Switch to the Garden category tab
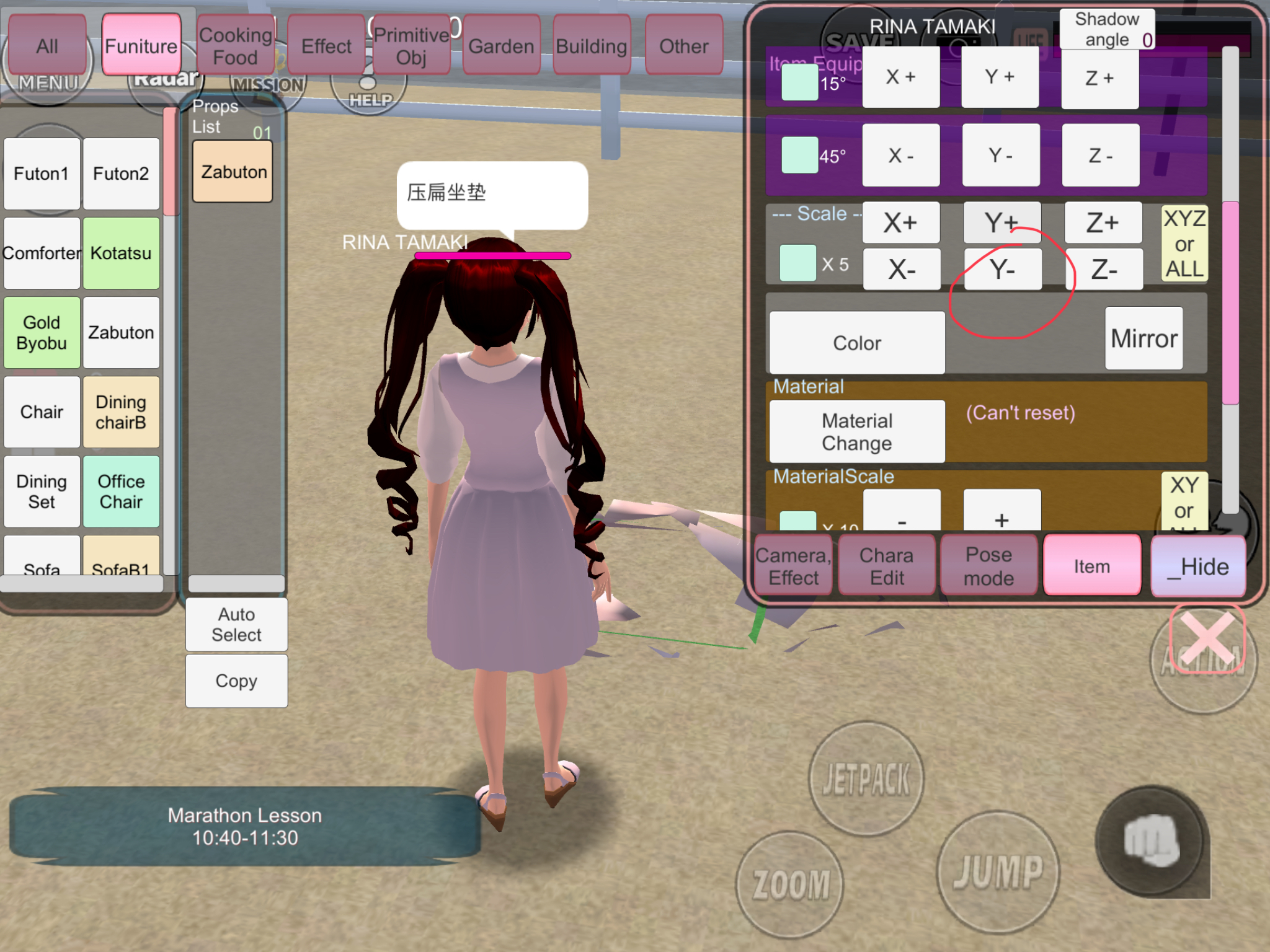Viewport: 1270px width, 952px height. tap(501, 46)
